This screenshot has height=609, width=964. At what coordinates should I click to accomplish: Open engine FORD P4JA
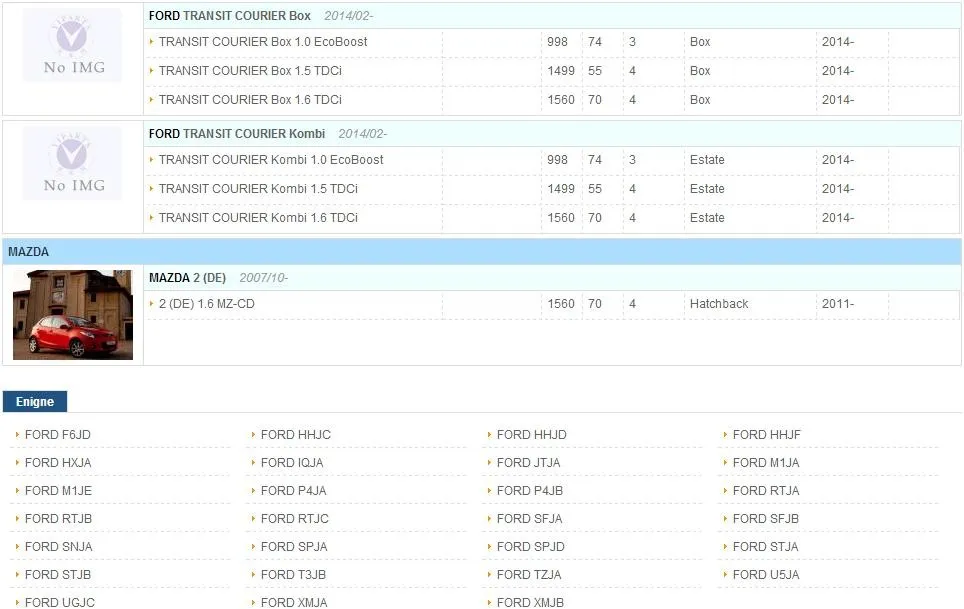[x=294, y=491]
